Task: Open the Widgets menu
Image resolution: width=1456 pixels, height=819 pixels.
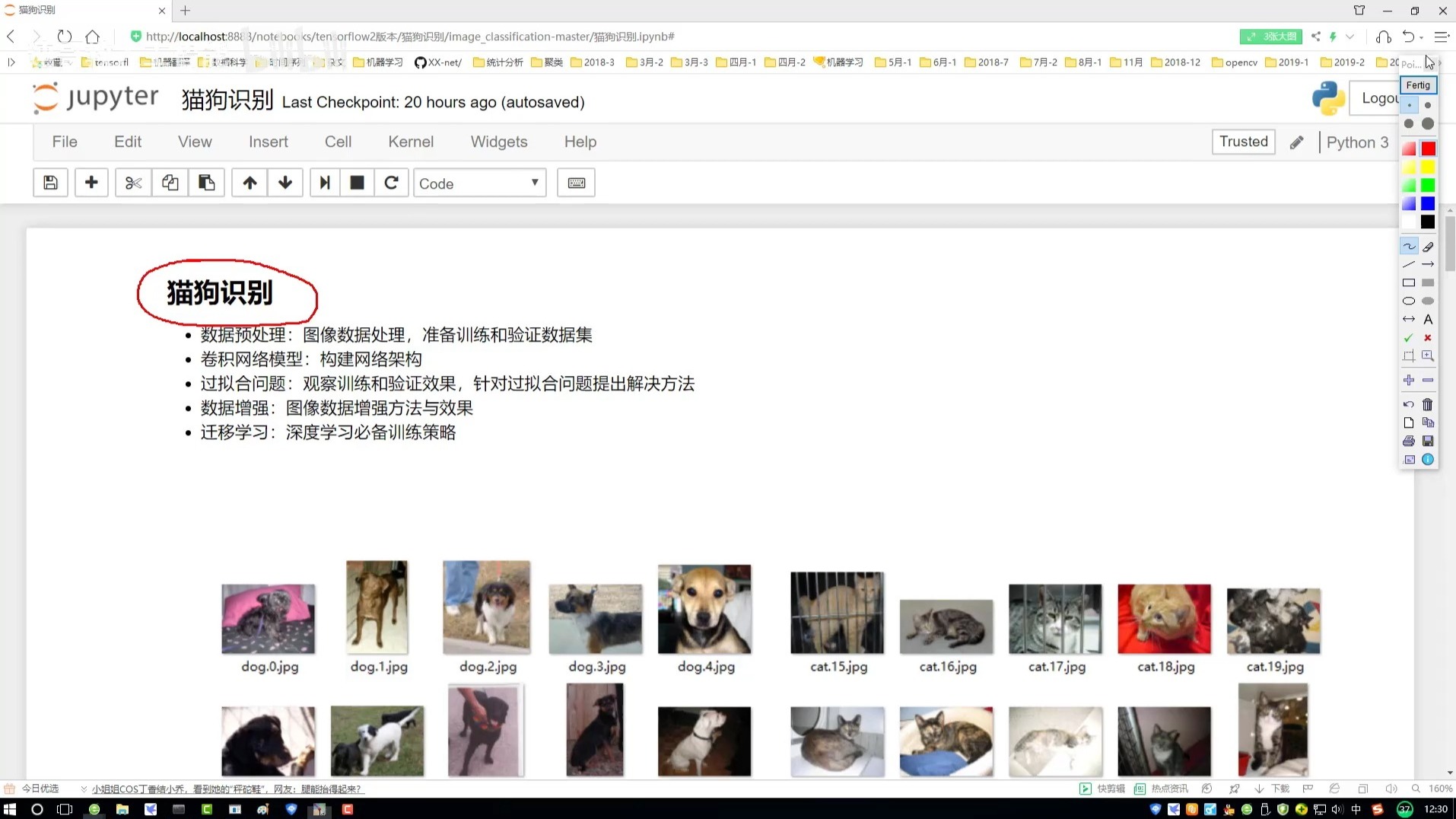Action: point(499,142)
